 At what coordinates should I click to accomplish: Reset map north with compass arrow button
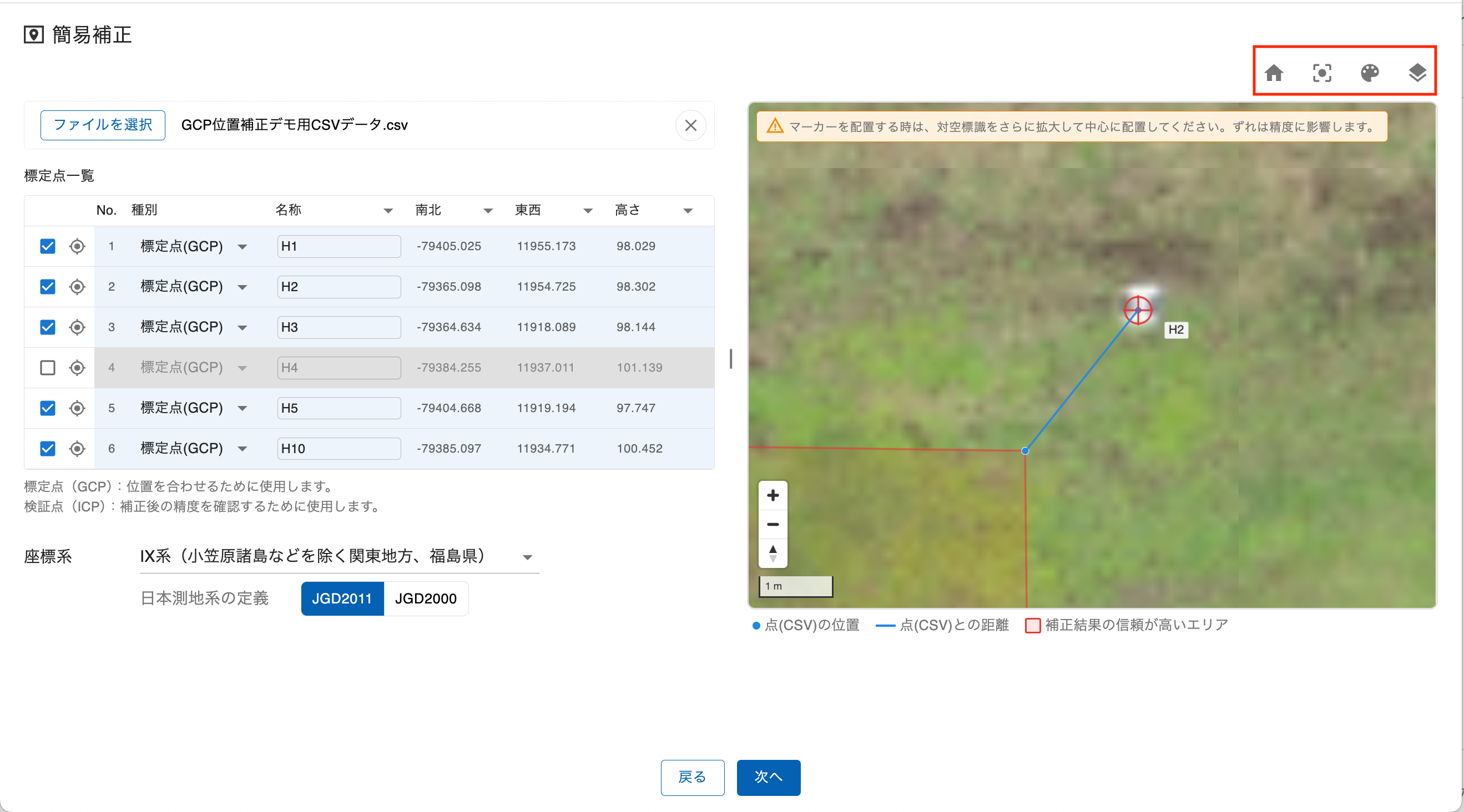[x=773, y=553]
